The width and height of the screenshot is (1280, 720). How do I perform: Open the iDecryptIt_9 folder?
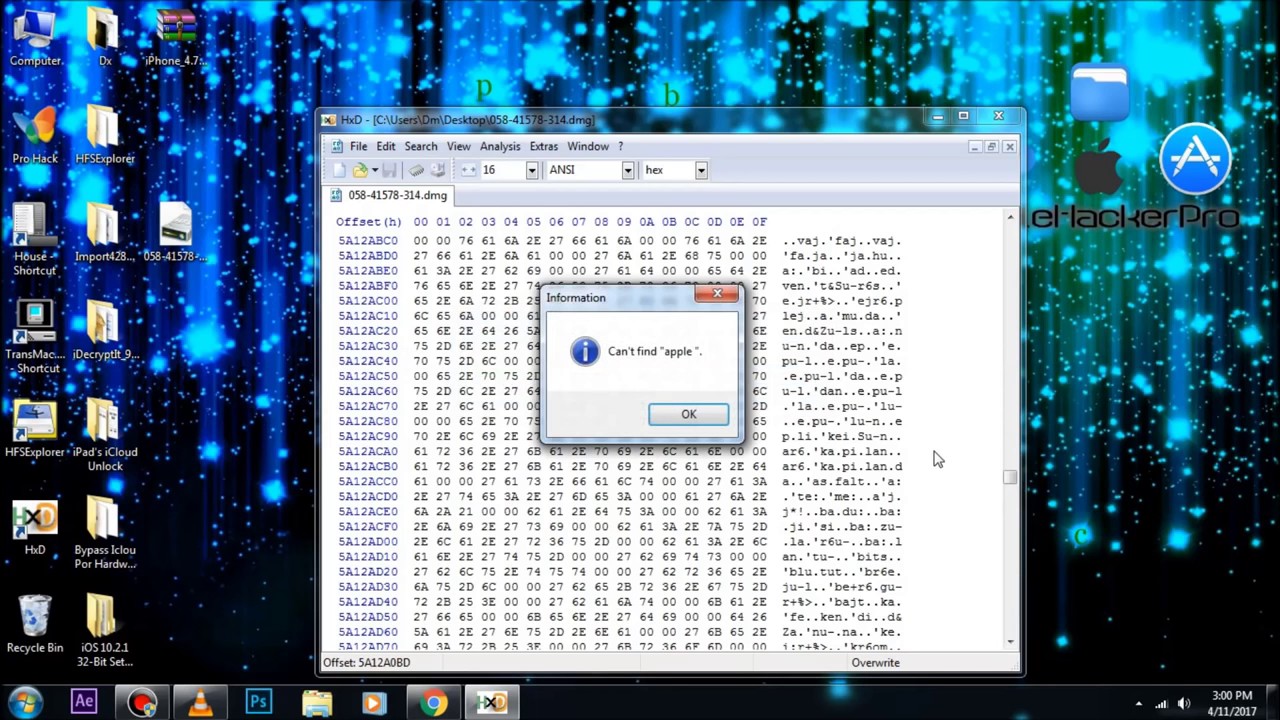(104, 331)
